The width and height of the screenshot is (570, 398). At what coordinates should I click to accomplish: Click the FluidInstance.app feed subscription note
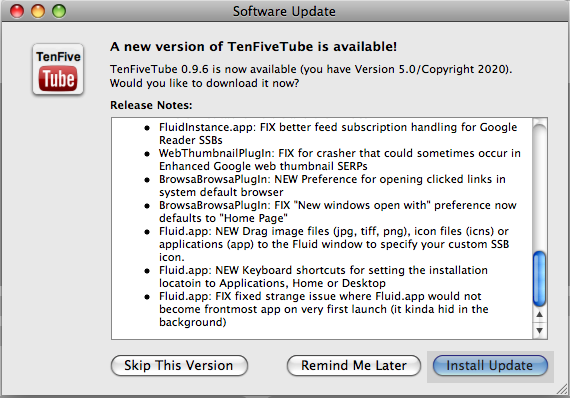click(338, 133)
